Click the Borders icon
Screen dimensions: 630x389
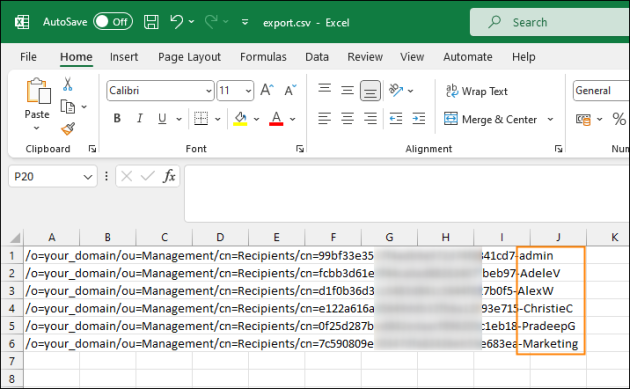click(201, 119)
